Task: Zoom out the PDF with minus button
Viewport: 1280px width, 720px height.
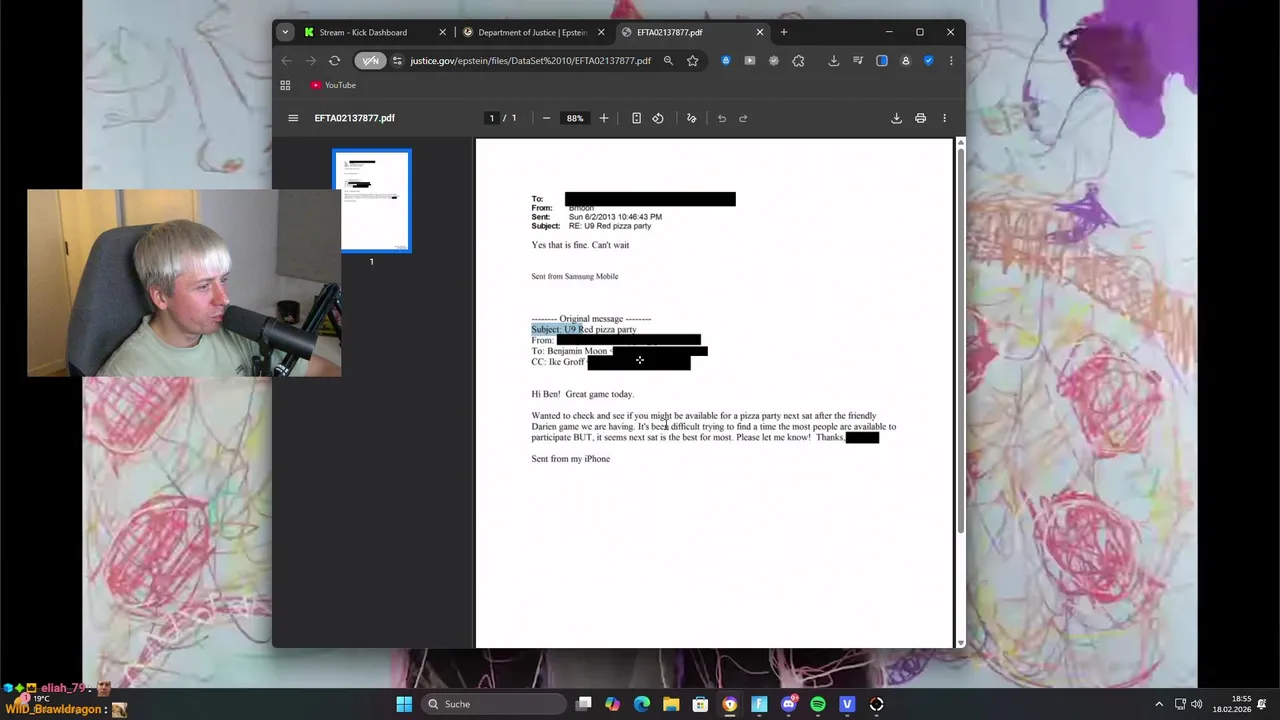Action: pos(546,118)
